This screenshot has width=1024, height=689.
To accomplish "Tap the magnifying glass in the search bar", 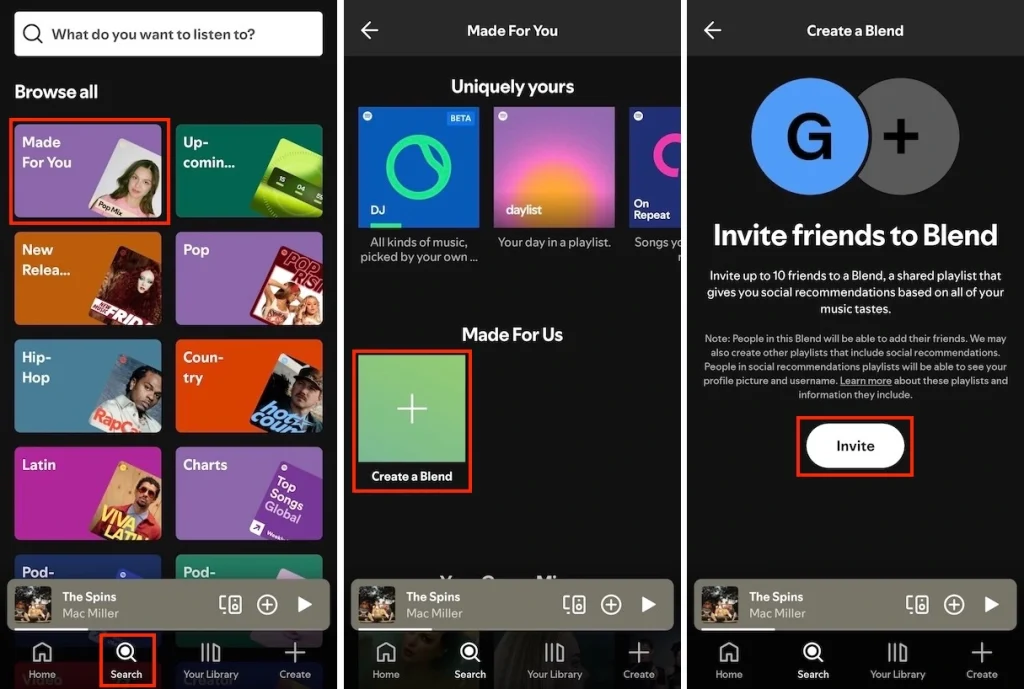I will click(x=32, y=33).
